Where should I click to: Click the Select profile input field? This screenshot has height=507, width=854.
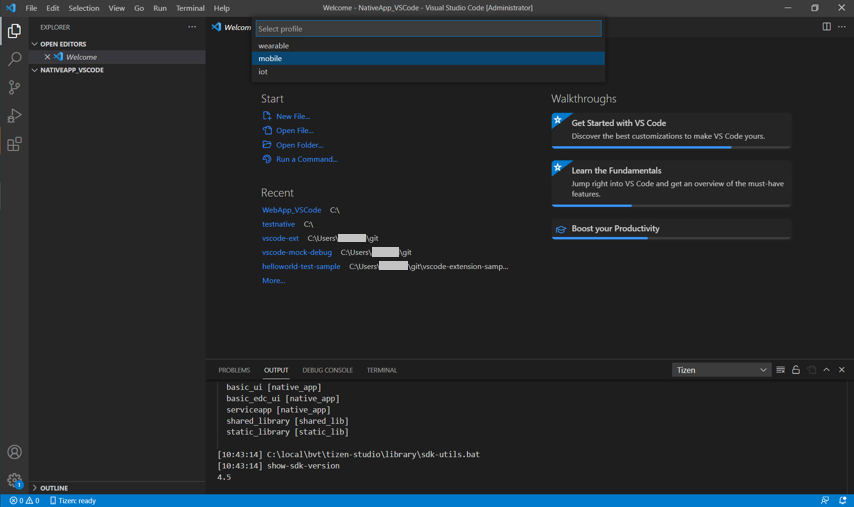pos(428,29)
